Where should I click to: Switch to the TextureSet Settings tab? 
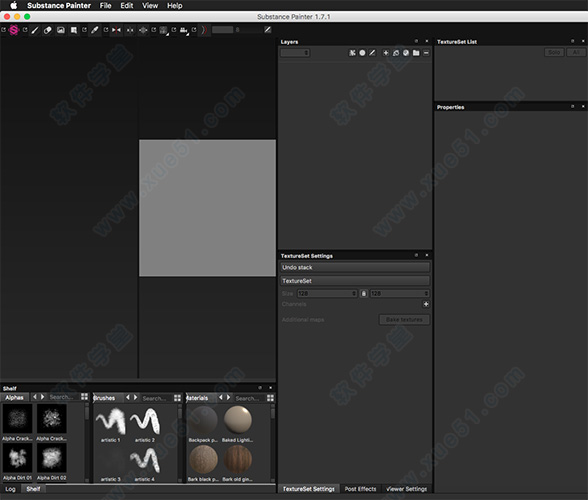point(309,489)
